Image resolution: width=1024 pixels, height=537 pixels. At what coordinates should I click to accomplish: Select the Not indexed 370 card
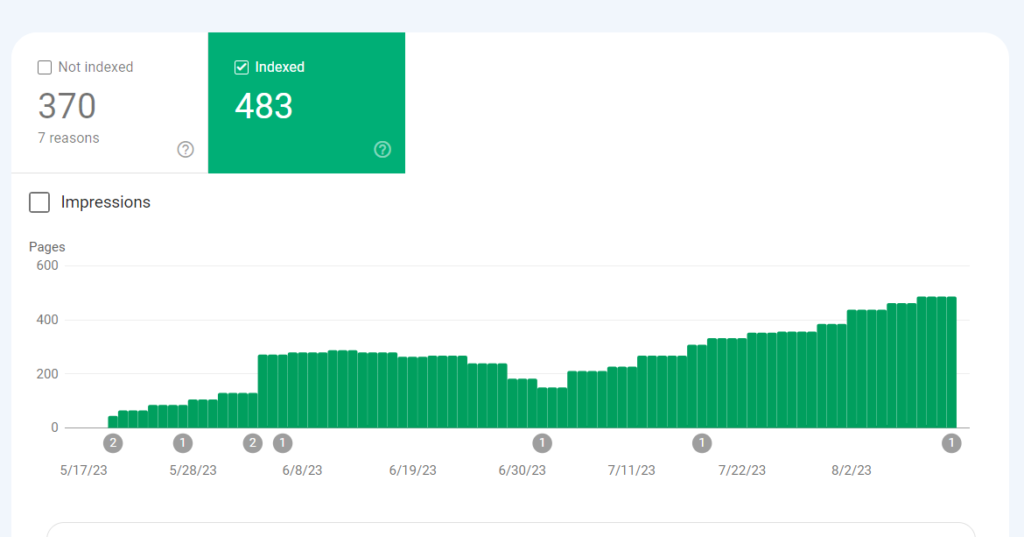point(110,103)
